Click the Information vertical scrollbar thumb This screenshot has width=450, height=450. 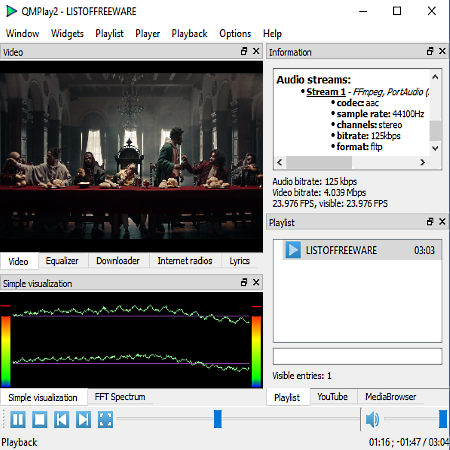435,131
